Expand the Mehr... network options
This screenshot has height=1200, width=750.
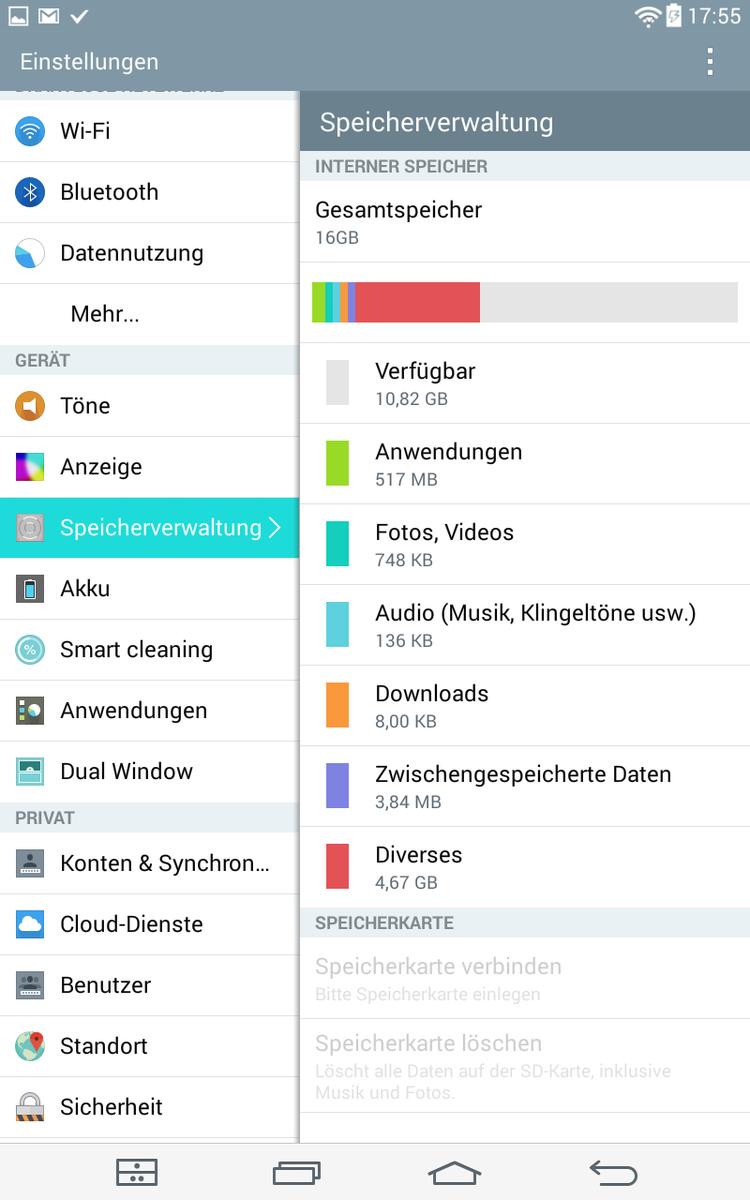click(105, 314)
